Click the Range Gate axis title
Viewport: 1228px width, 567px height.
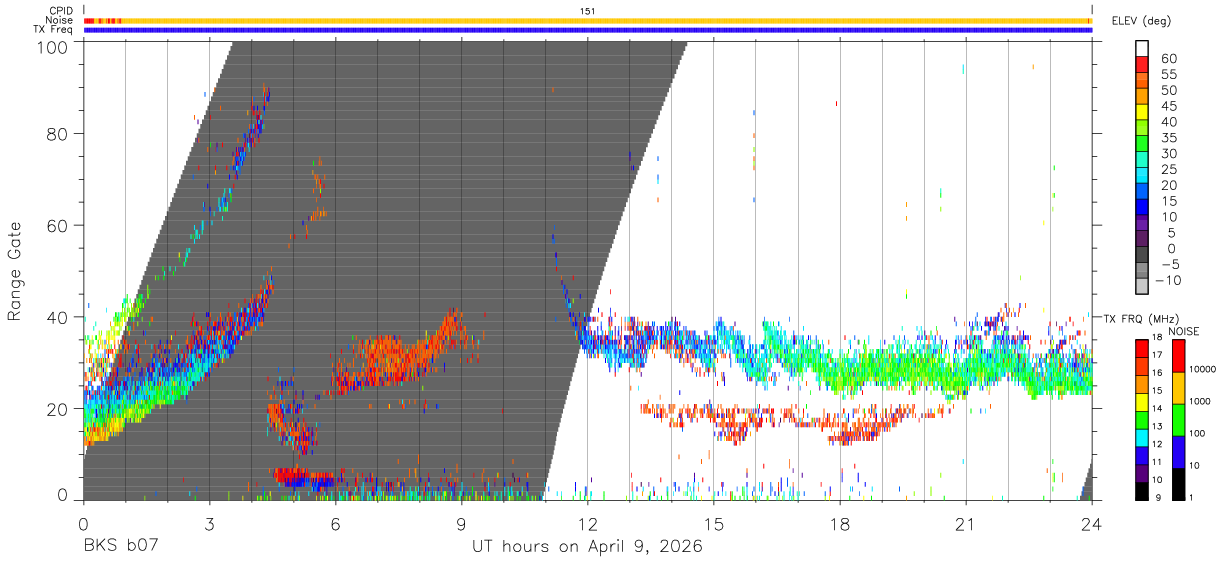point(15,271)
